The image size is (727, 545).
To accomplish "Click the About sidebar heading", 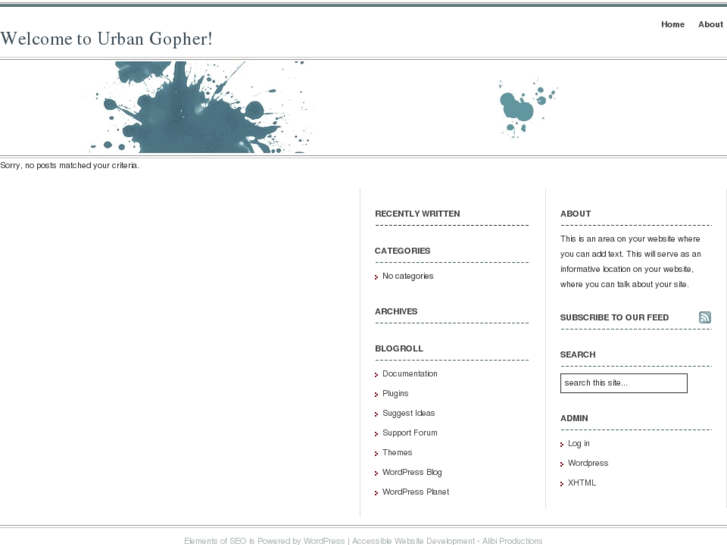I will 575,214.
